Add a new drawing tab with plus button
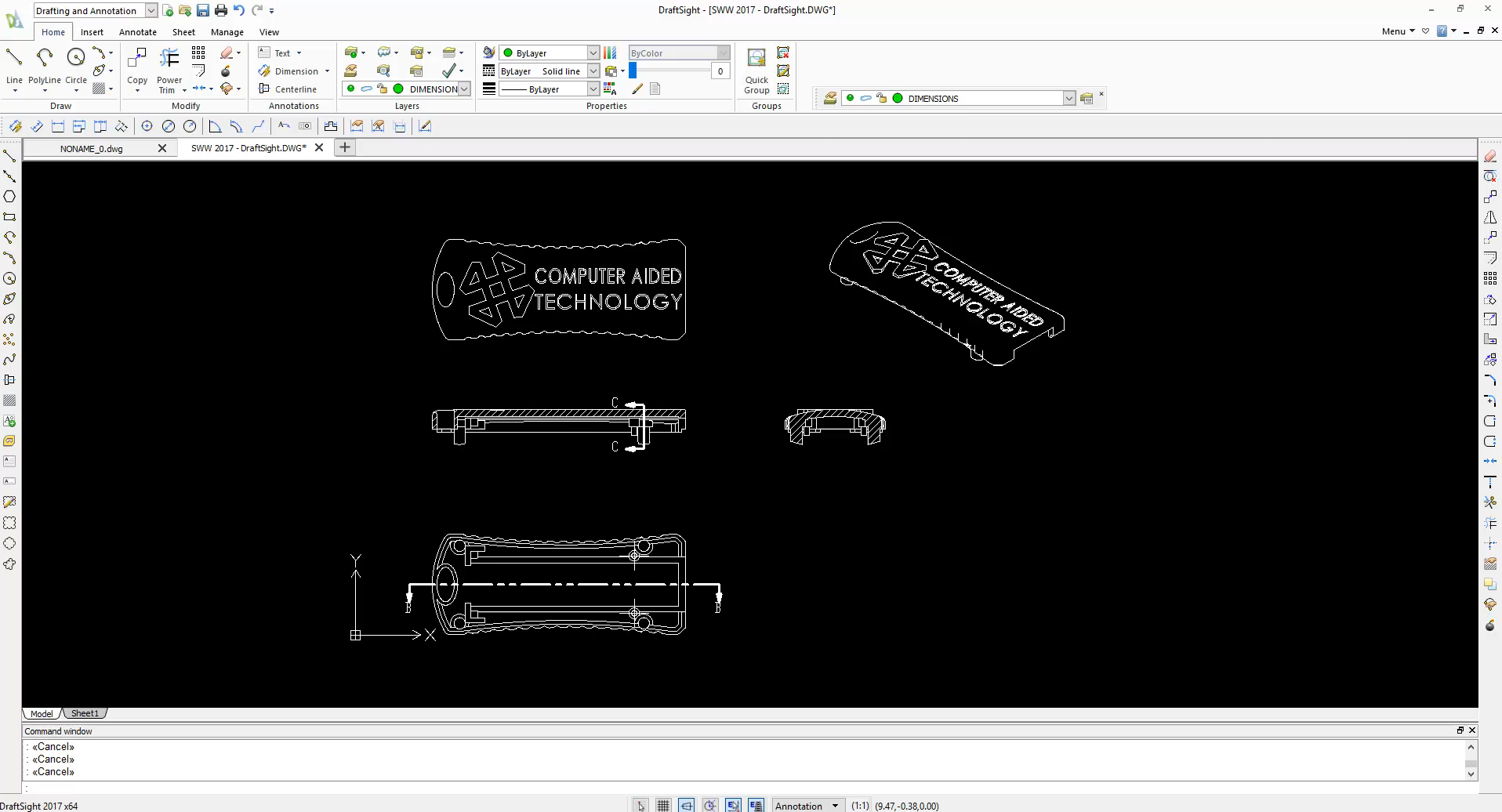Image resolution: width=1502 pixels, height=812 pixels. coord(344,147)
